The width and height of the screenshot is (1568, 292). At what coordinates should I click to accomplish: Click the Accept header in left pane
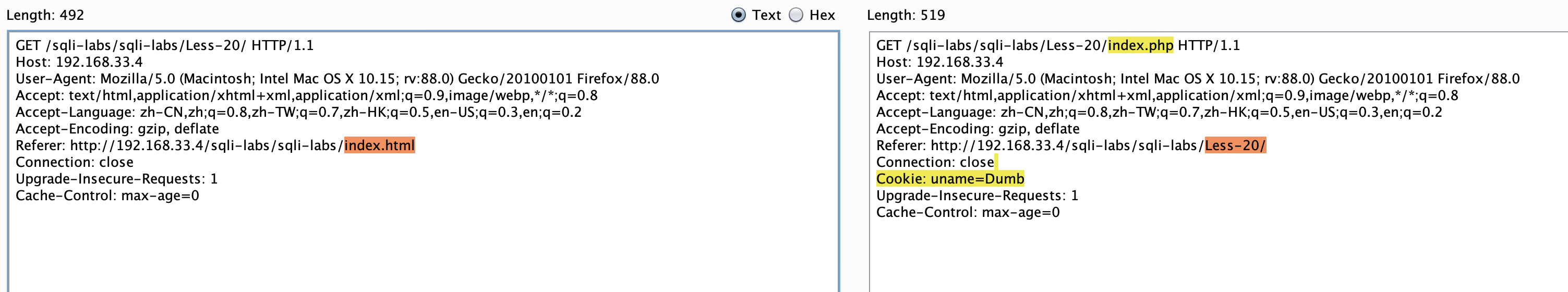click(x=306, y=95)
